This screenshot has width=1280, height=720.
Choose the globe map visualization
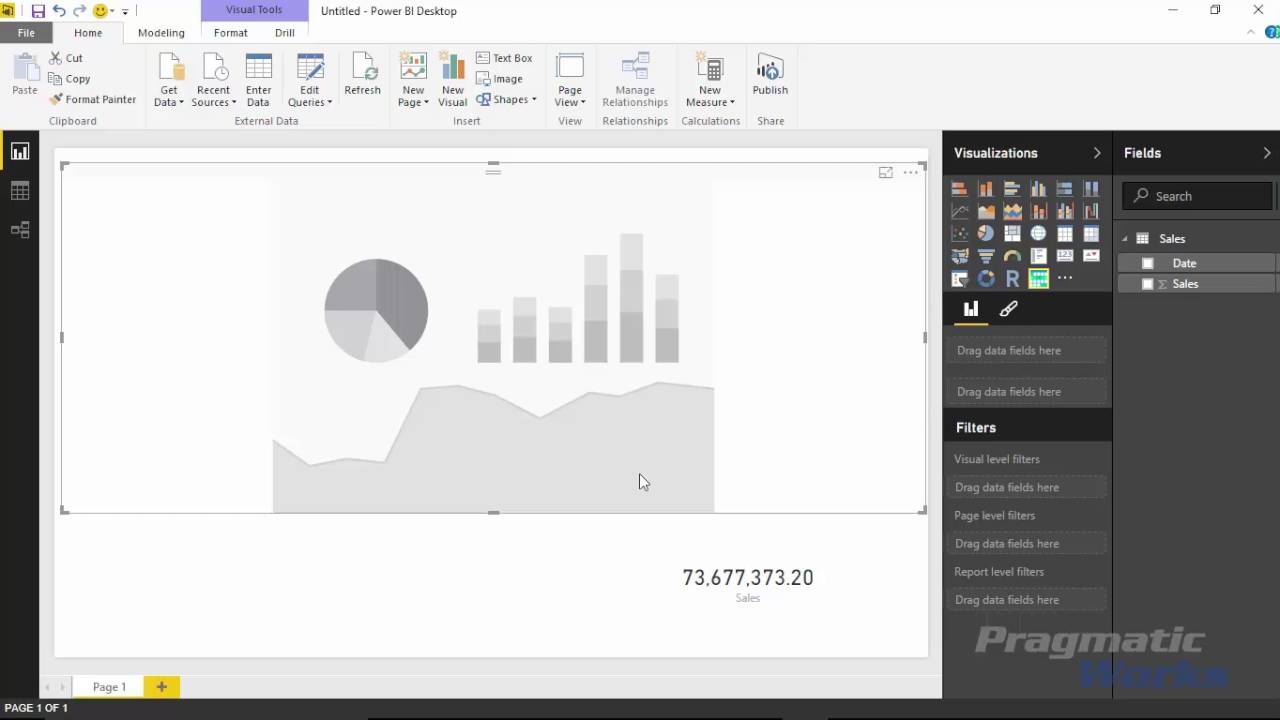(1039, 233)
